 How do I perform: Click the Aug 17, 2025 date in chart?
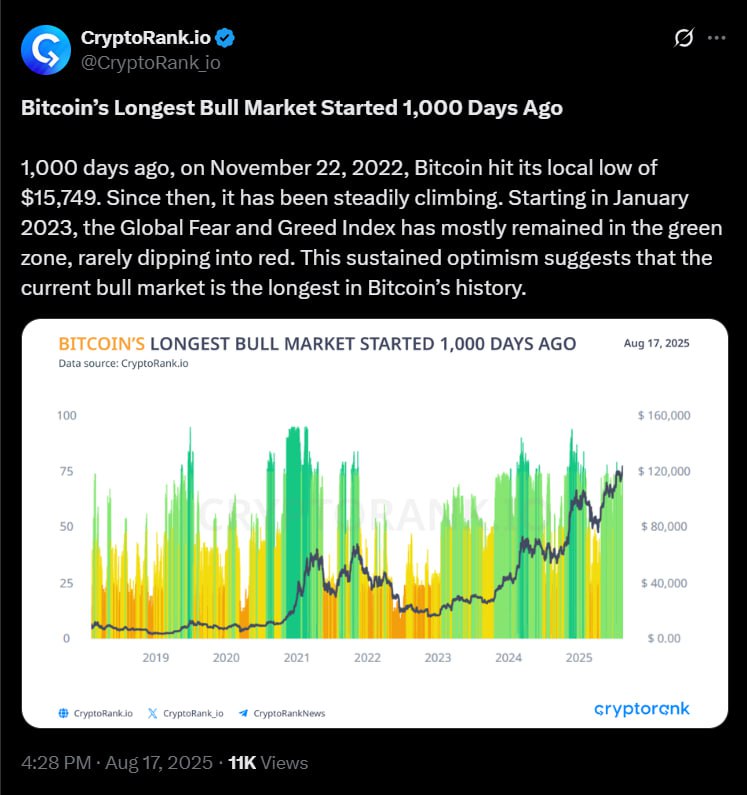pyautogui.click(x=656, y=343)
